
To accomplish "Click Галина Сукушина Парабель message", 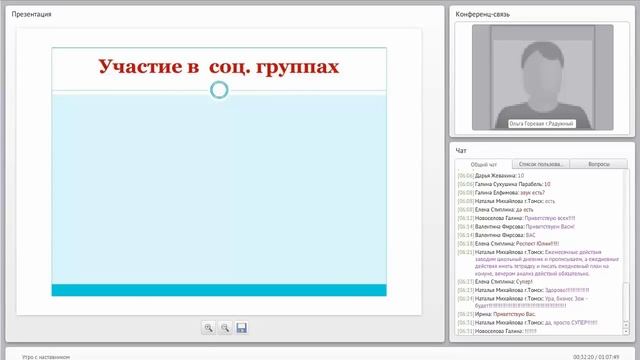I will [x=504, y=184].
